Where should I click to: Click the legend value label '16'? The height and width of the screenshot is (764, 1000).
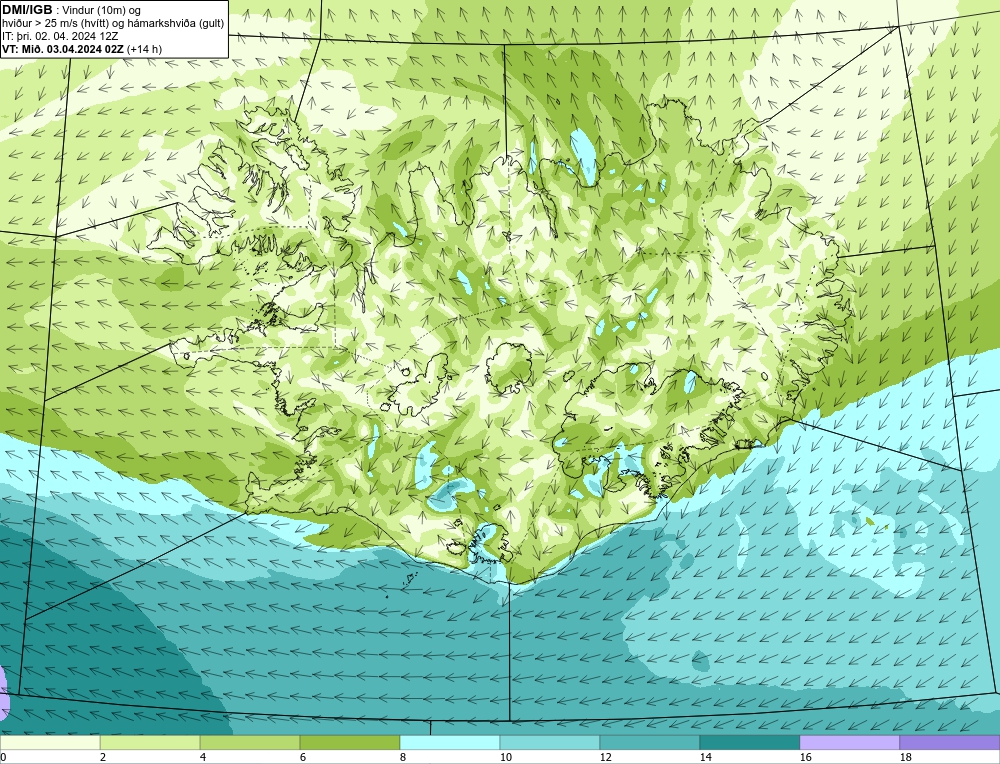(806, 758)
